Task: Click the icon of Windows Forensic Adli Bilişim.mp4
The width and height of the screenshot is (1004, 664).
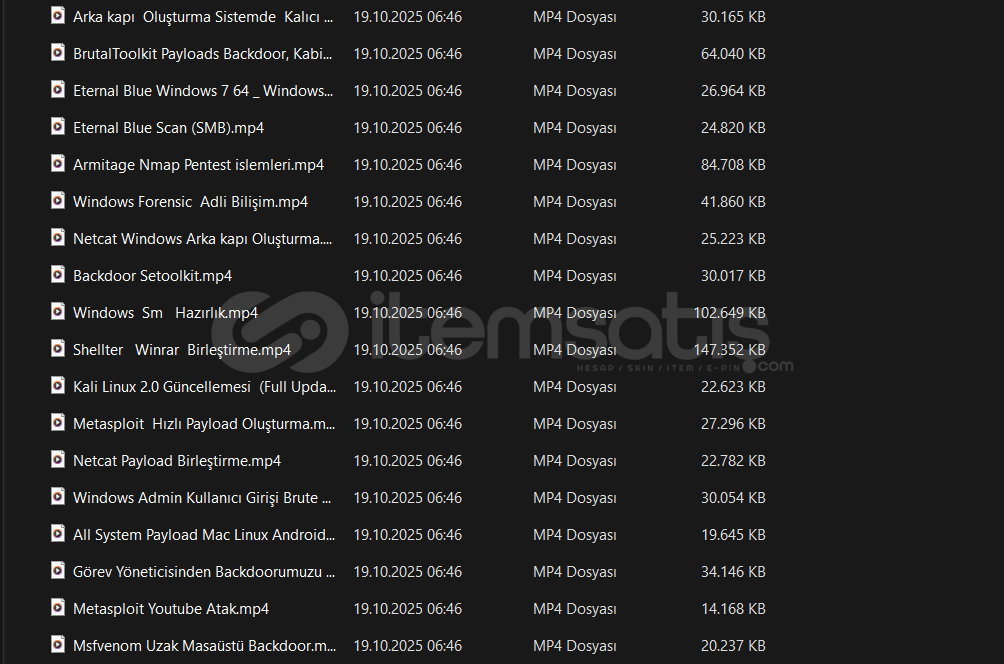Action: 58,200
